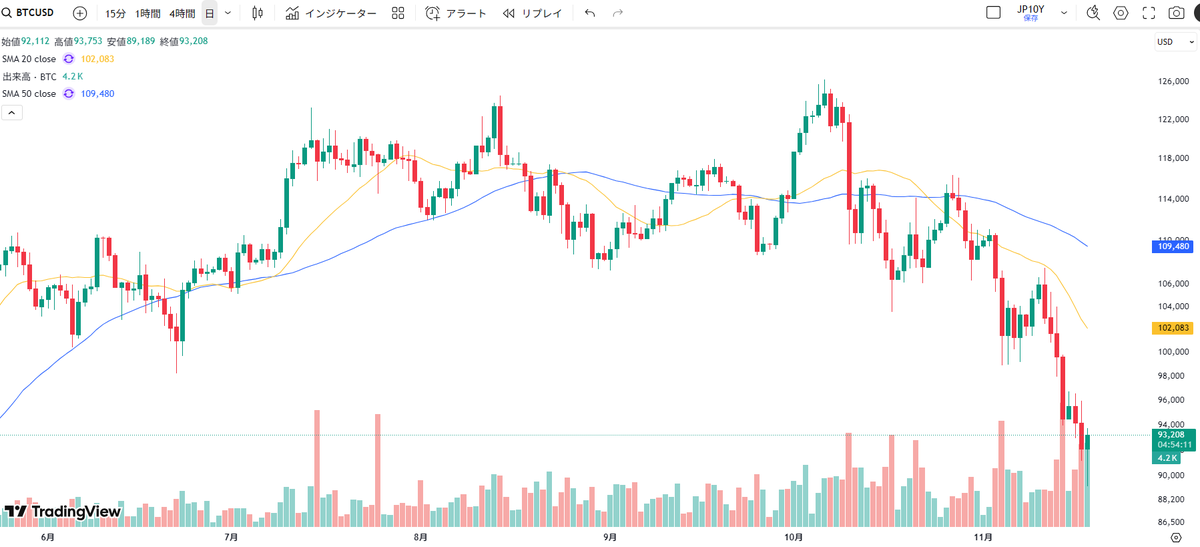1200x547 pixels.
Task: Open the インジケーター indicators menu
Action: (x=331, y=13)
